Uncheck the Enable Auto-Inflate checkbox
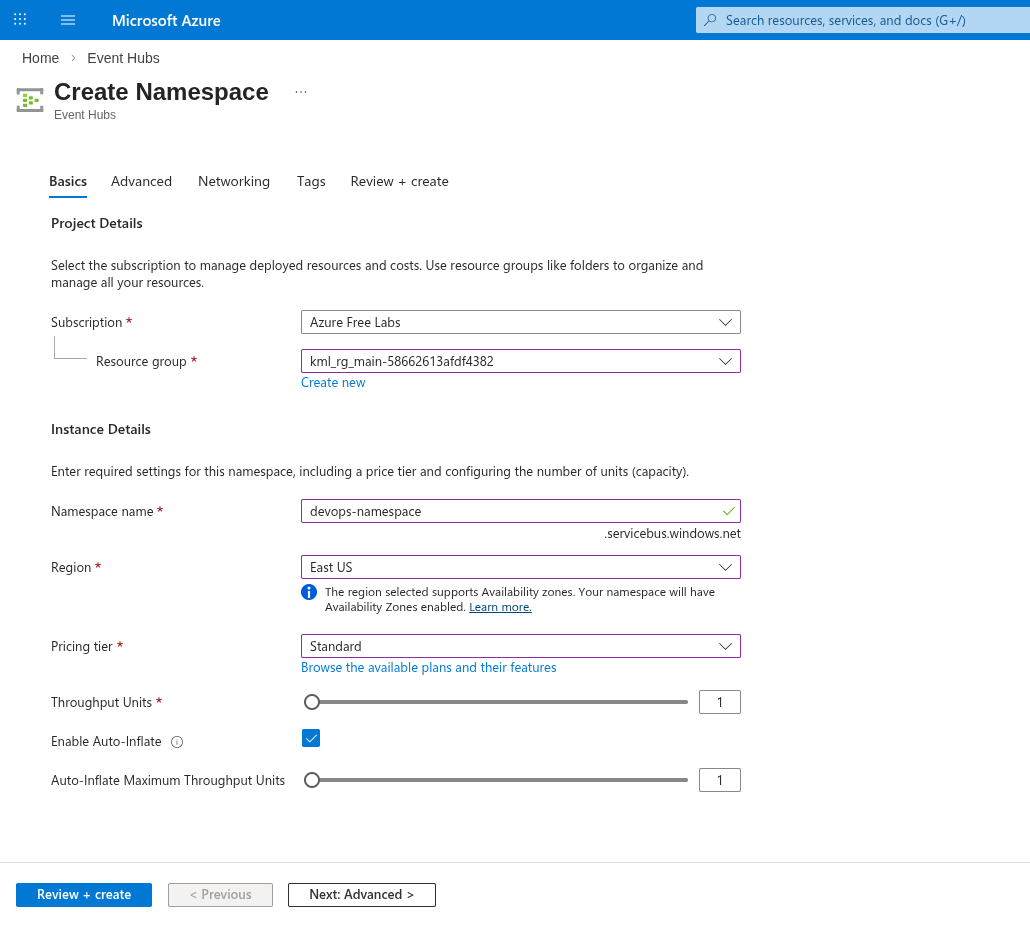 tap(311, 739)
